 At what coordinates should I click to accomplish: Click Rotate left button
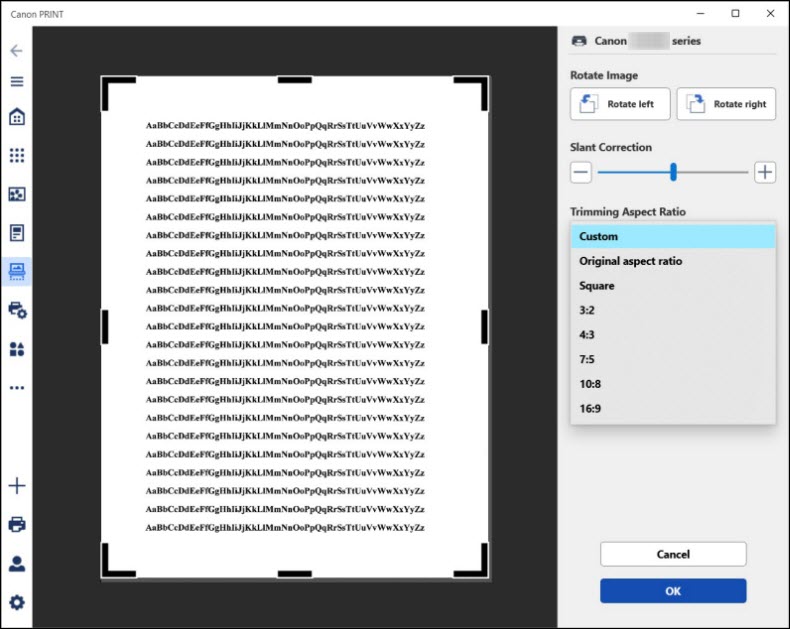click(620, 104)
